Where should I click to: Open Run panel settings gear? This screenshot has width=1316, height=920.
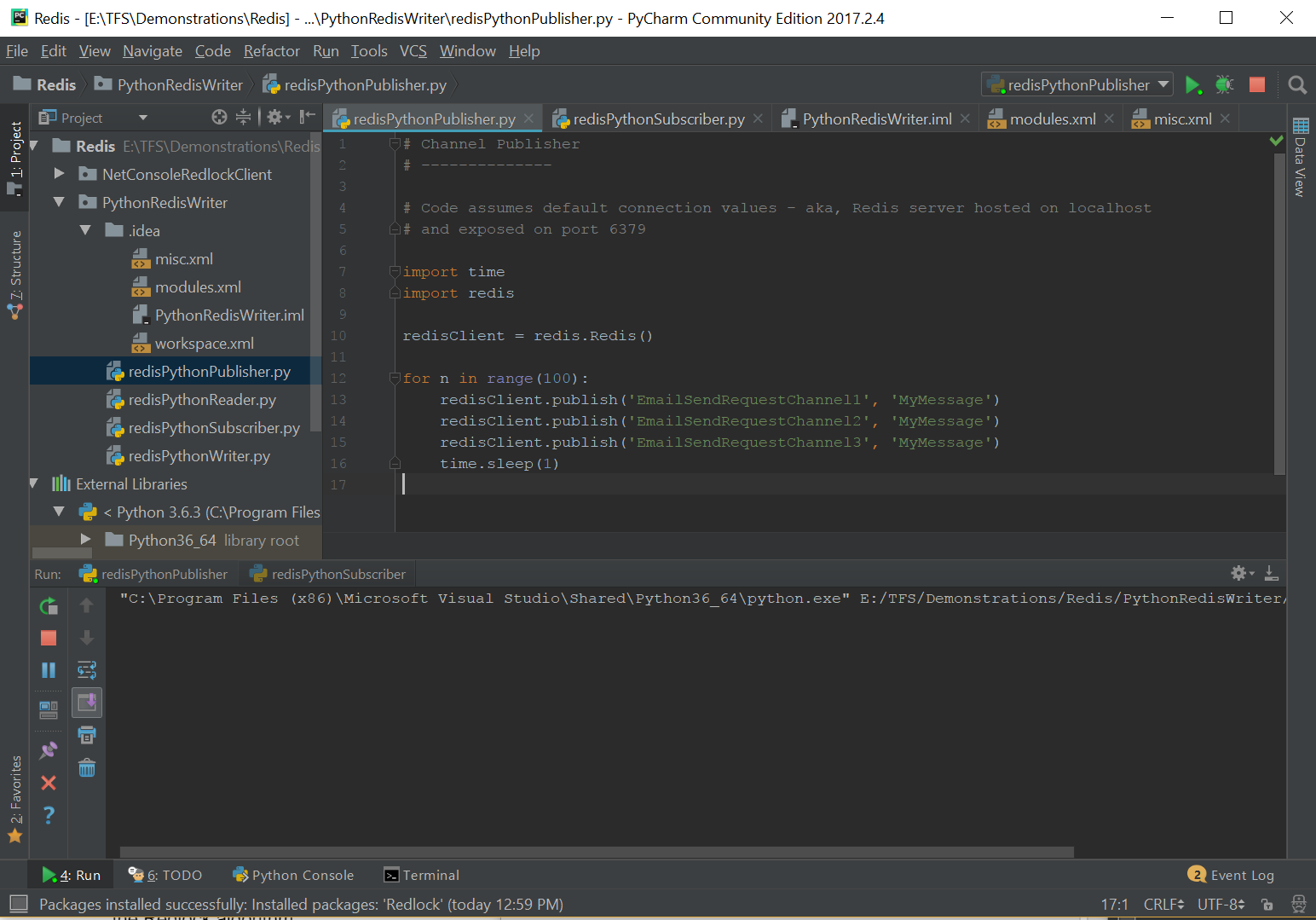click(x=1242, y=573)
